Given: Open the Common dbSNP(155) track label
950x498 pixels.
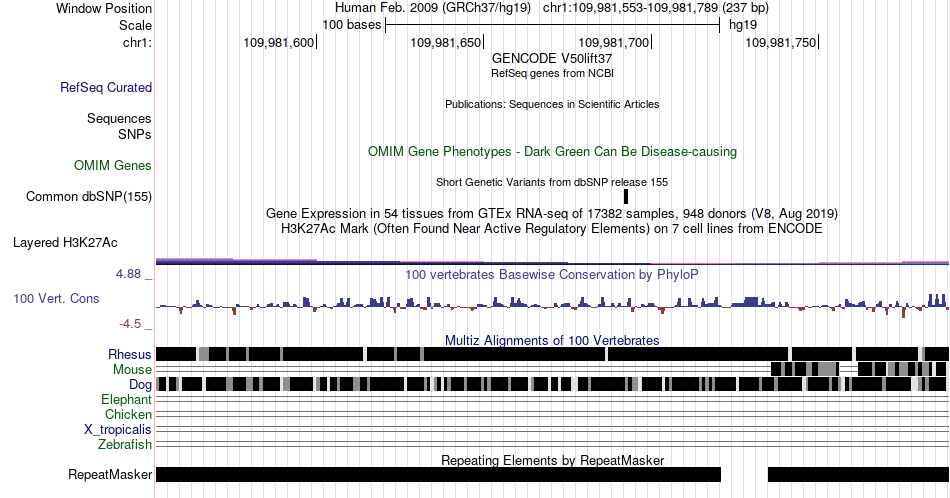Looking at the screenshot, I should [x=89, y=196].
